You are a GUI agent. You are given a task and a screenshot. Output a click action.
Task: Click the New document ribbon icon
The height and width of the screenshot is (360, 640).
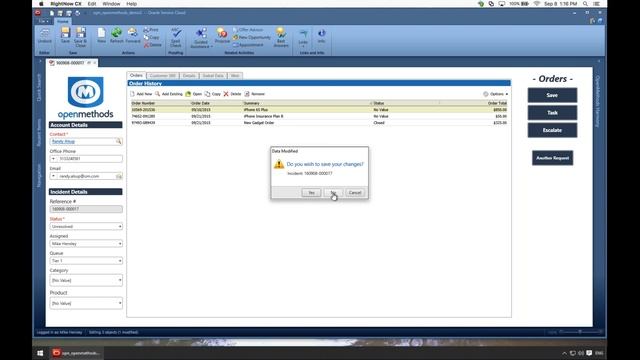click(101, 36)
